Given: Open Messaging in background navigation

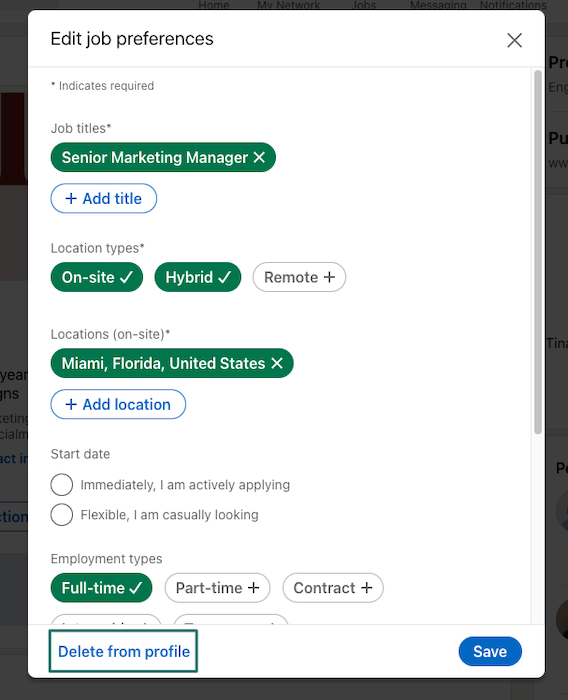Looking at the screenshot, I should pos(438,5).
